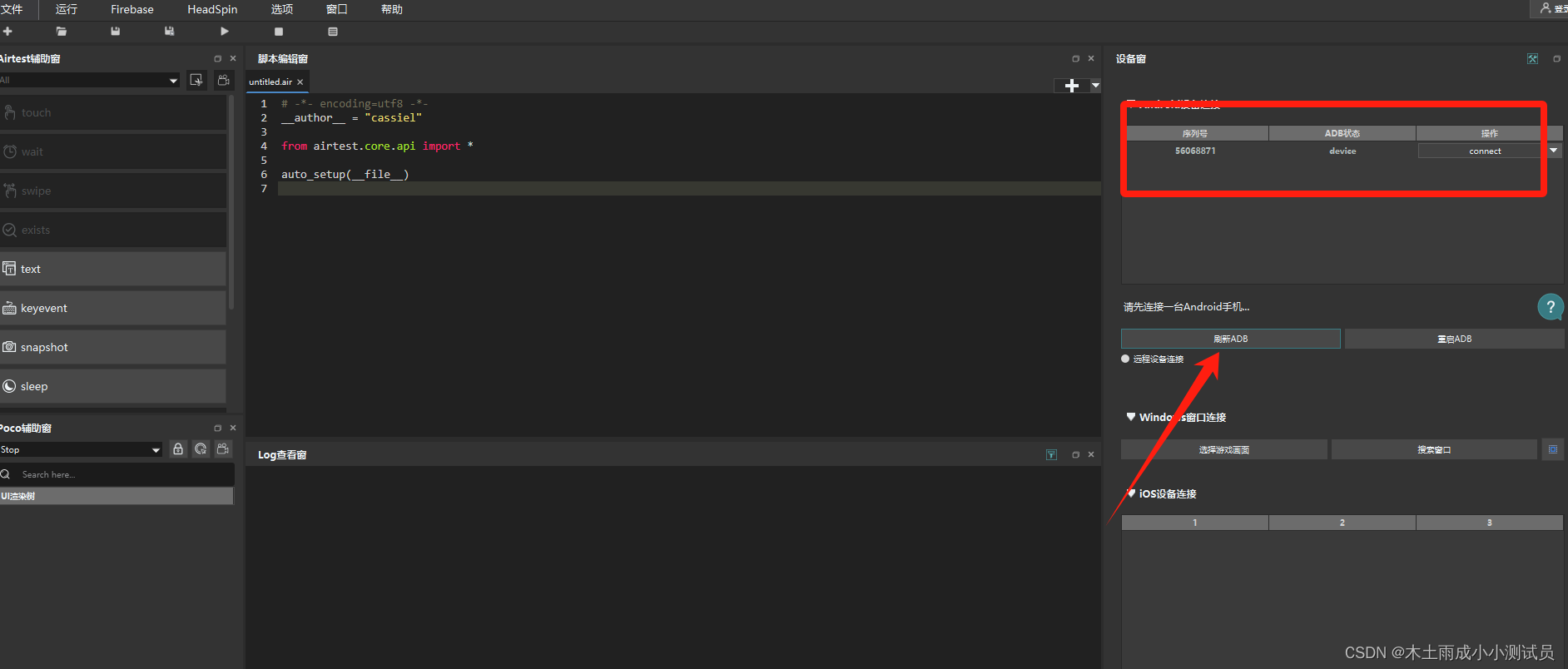Screen dimensions: 1568x669
Task: Open the 文件 menu
Action: pos(12,9)
